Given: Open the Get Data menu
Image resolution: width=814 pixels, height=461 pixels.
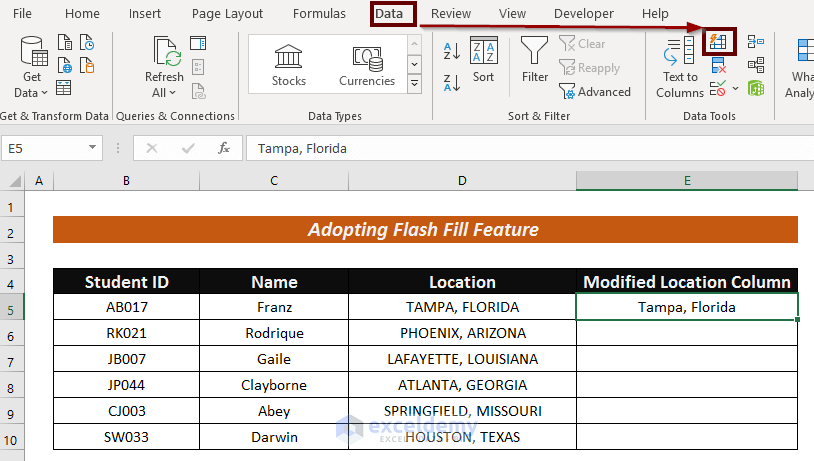Looking at the screenshot, I should click(31, 66).
